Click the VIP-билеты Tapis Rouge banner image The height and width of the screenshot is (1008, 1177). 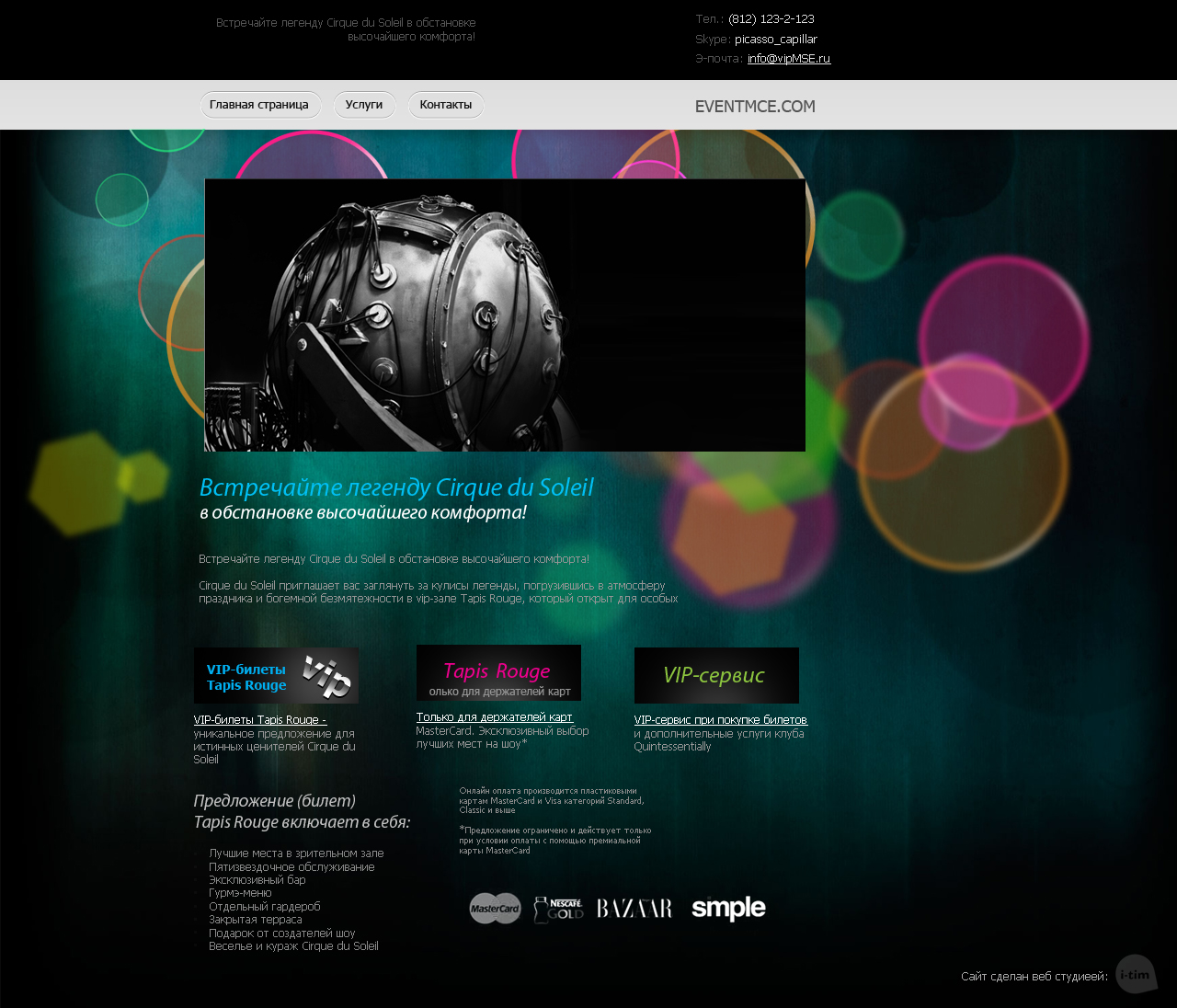point(276,676)
